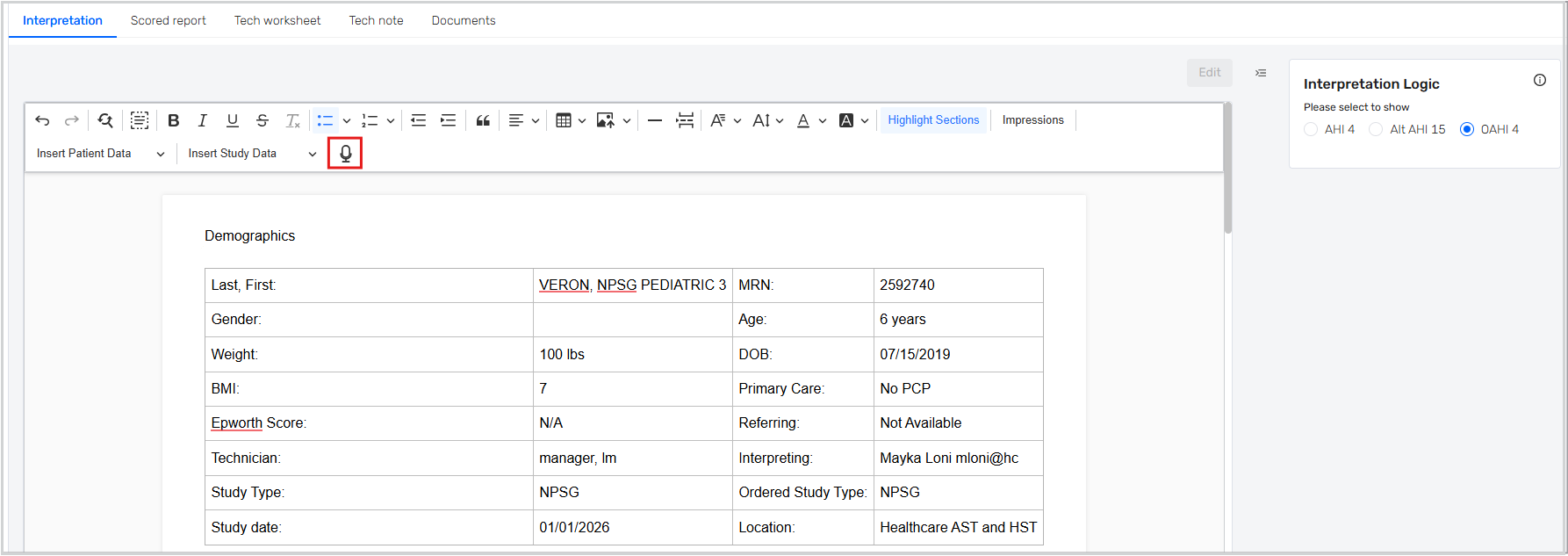
Task: Expand font color dropdown arrow
Action: (823, 121)
